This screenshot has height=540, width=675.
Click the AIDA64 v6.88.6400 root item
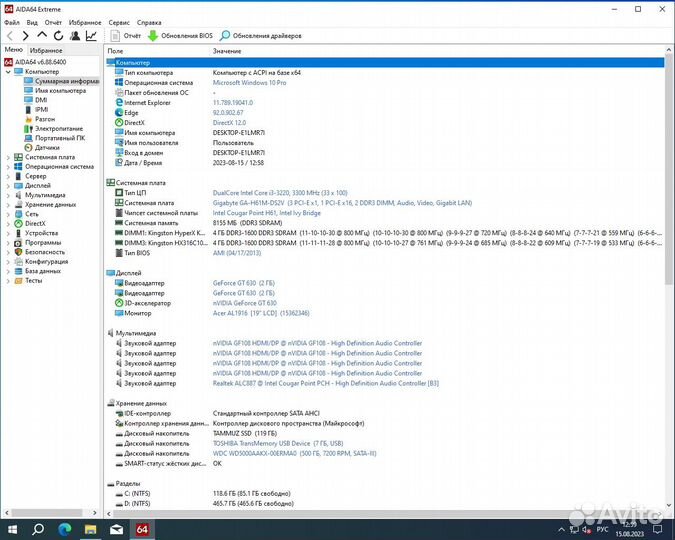pos(35,62)
